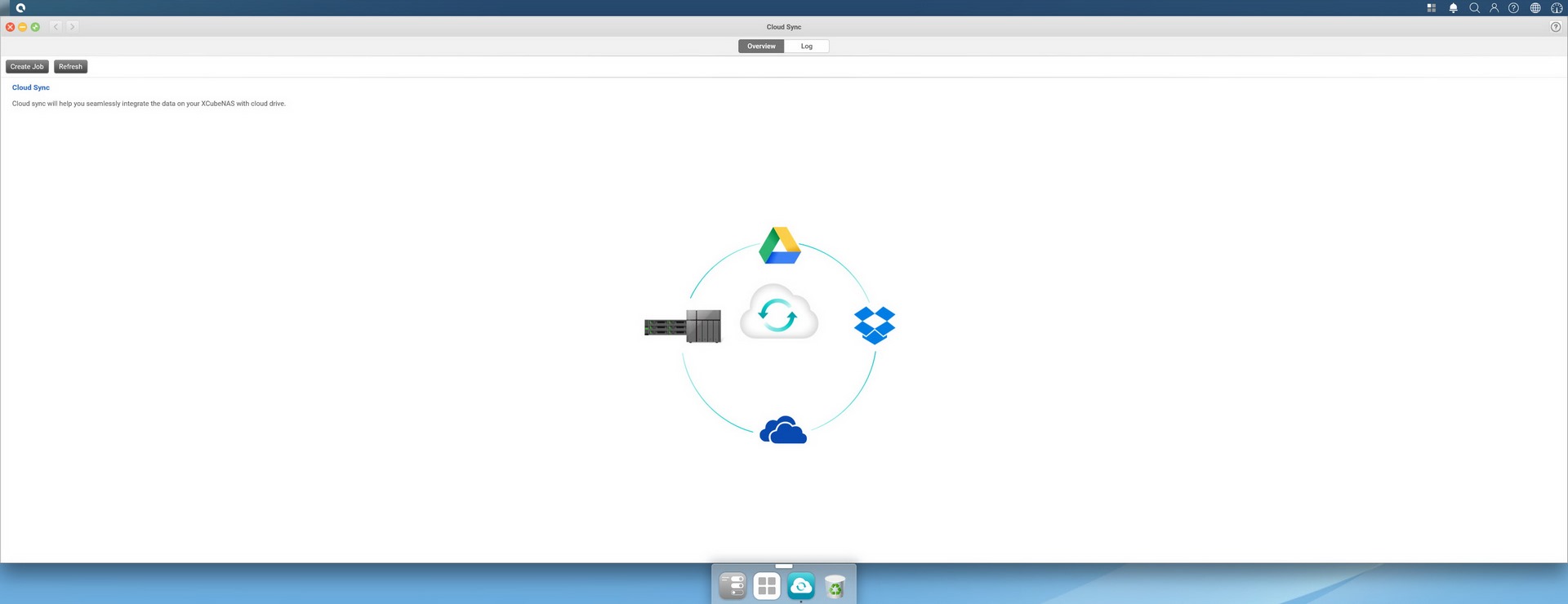Open the QSAN logo main menu
The image size is (1568, 604).
[20, 7]
